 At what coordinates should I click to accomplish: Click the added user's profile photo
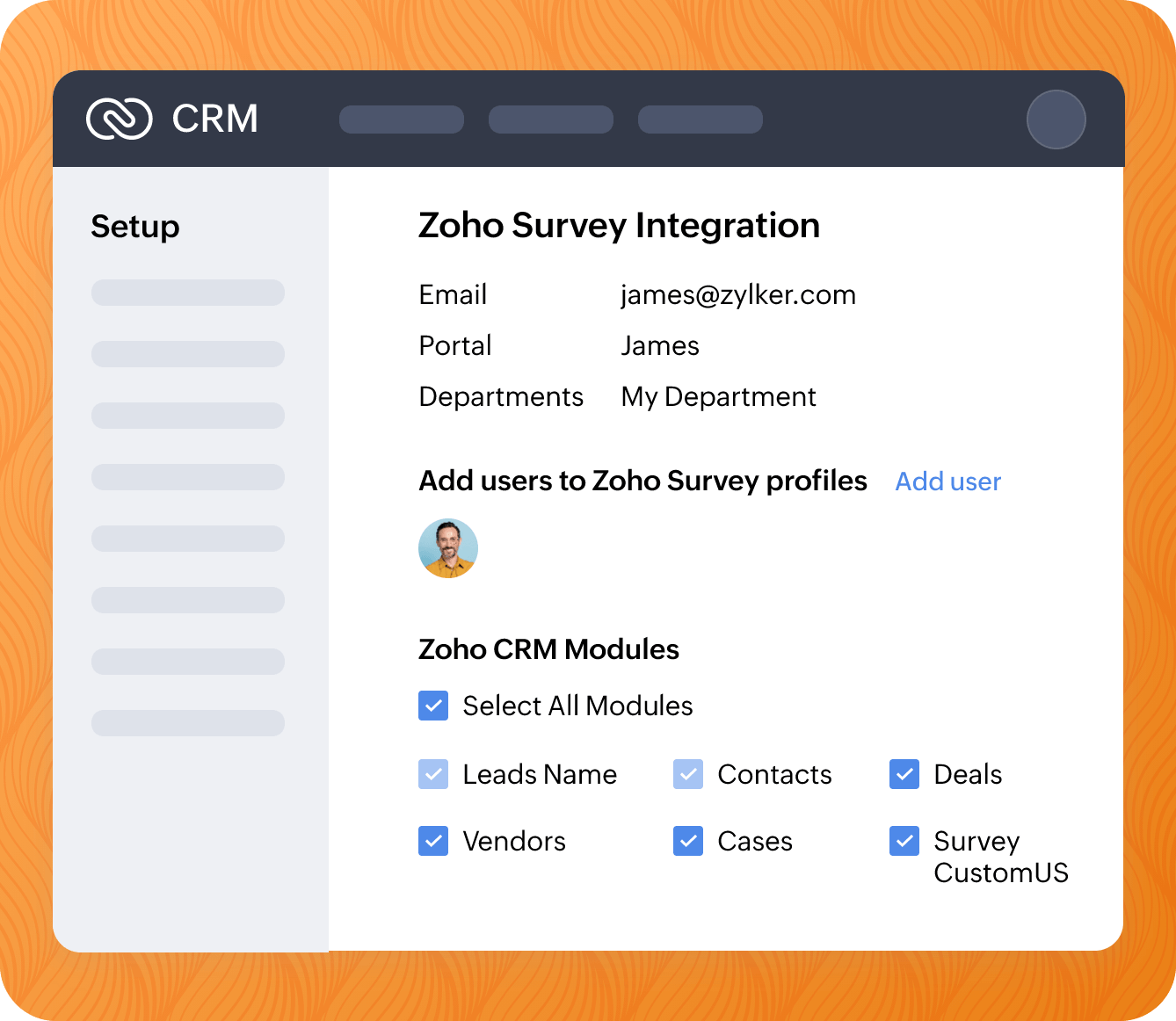(x=448, y=548)
